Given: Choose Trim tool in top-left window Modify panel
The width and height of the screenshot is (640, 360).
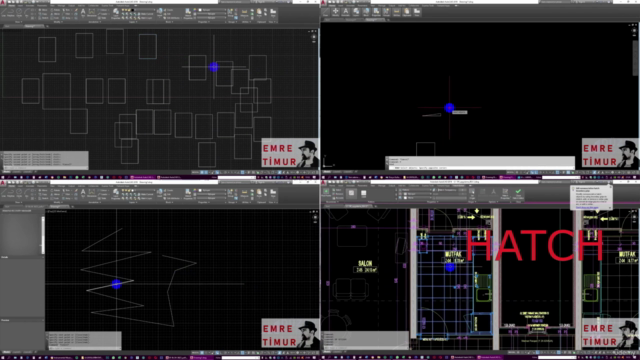Looking at the screenshot, I should click(67, 10).
